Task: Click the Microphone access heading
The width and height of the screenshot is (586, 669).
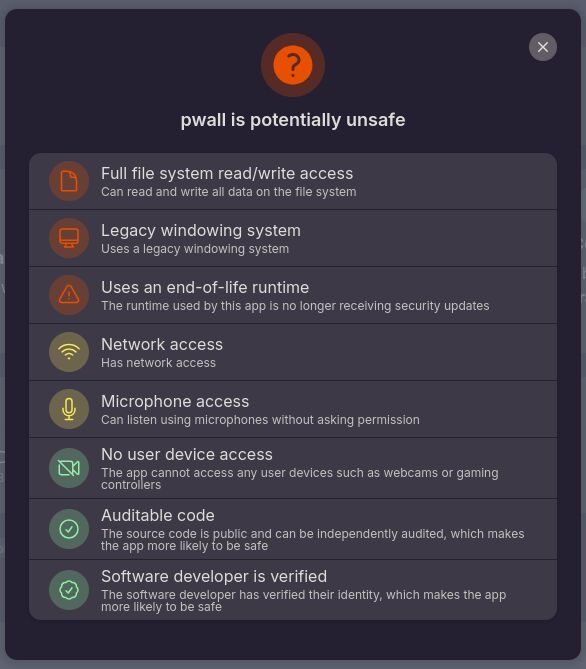Action: pyautogui.click(x=175, y=401)
